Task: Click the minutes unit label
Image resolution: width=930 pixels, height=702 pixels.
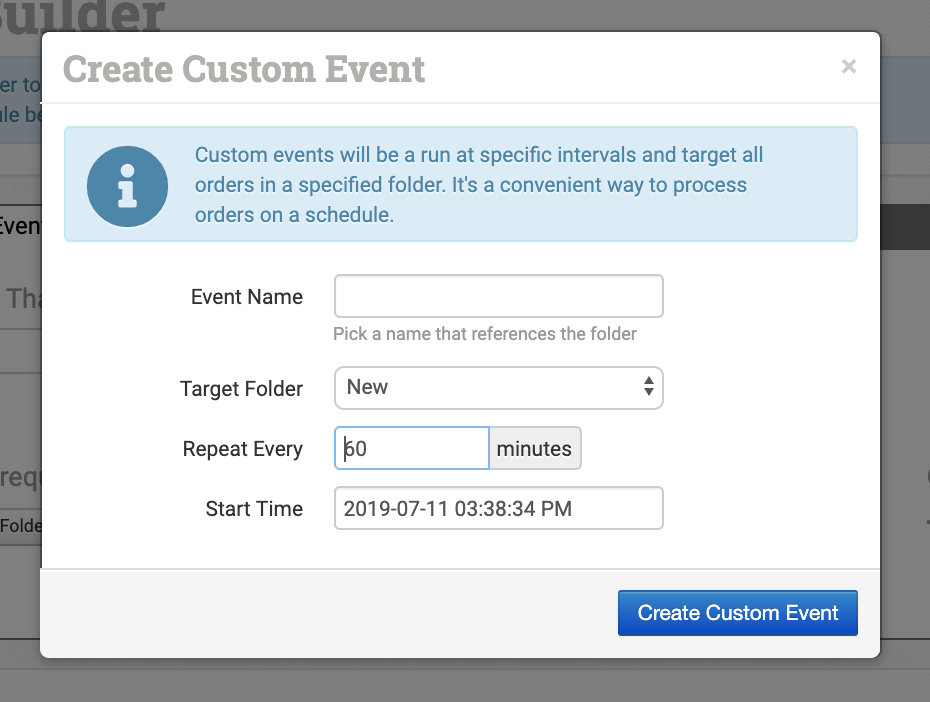Action: pyautogui.click(x=534, y=449)
